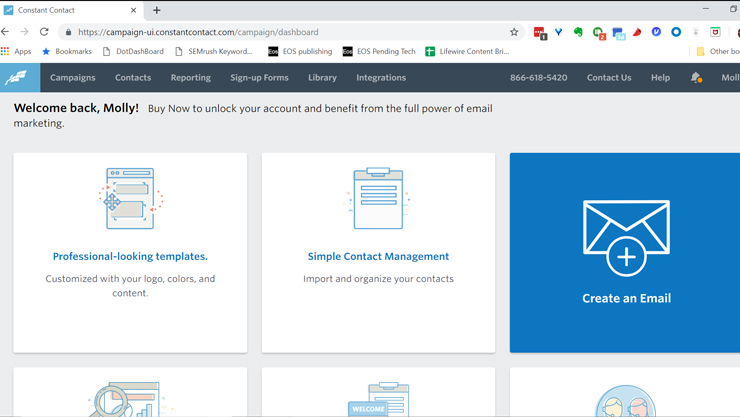The image size is (740, 417).
Task: Click Contact Us in the navbar
Action: (x=609, y=77)
